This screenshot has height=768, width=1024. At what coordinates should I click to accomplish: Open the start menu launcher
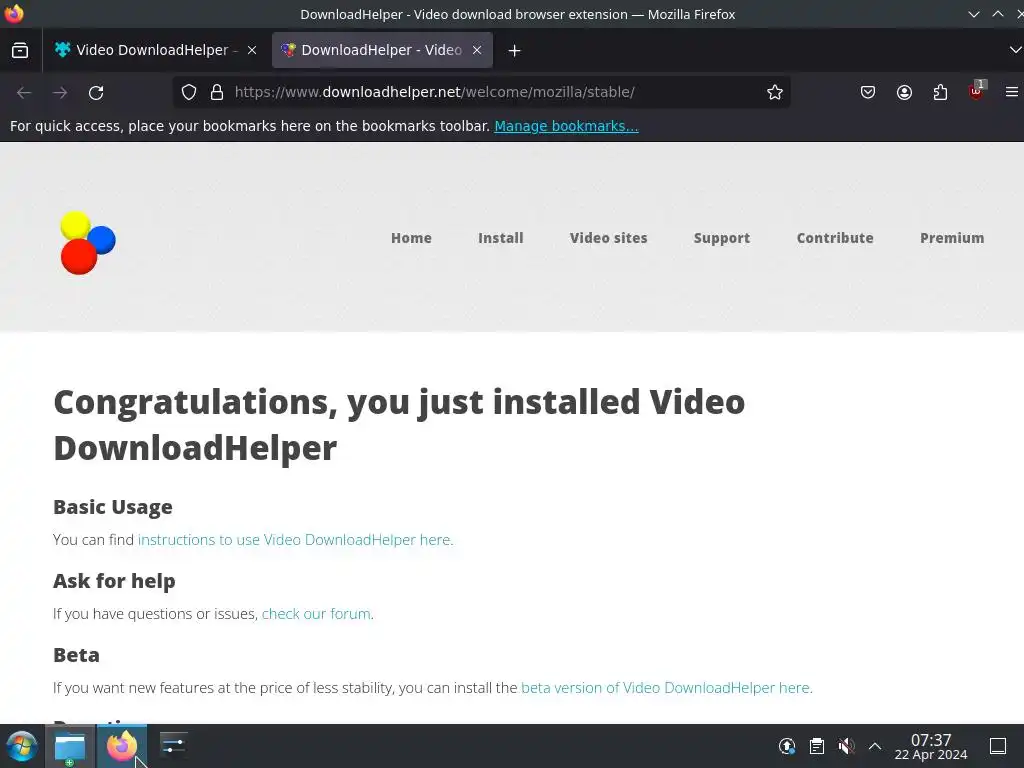[22, 746]
